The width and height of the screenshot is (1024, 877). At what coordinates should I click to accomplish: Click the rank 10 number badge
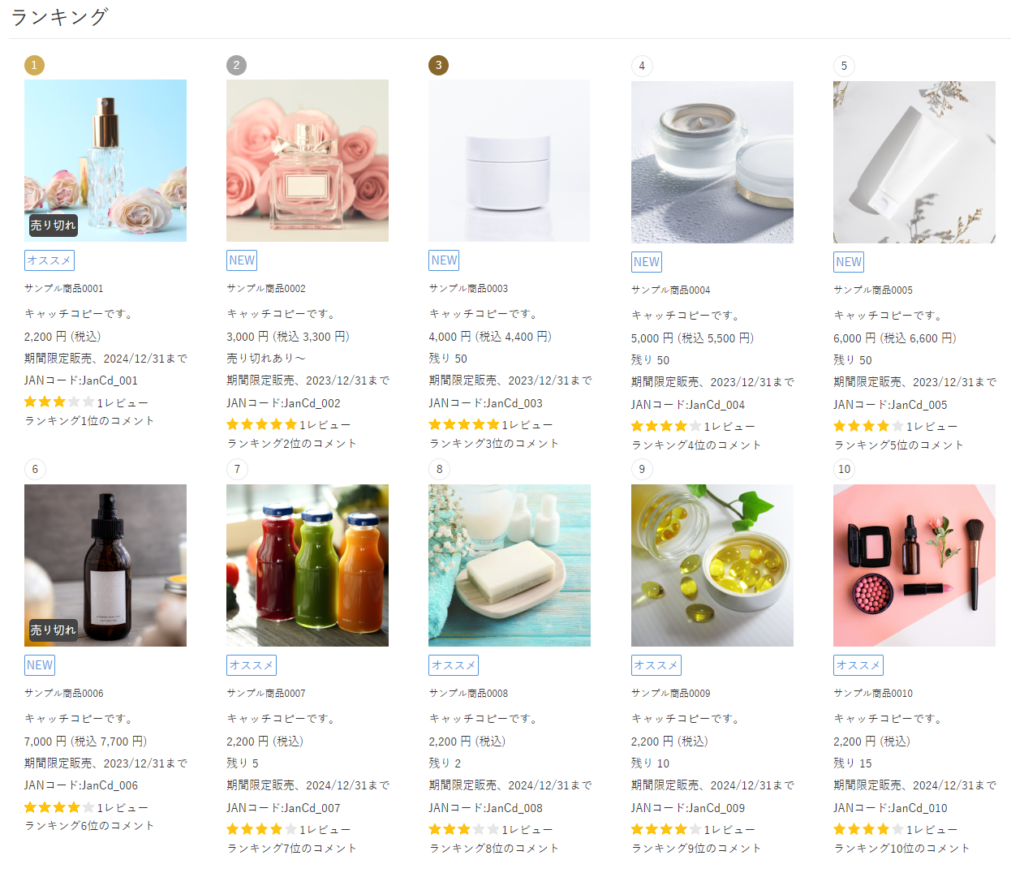844,469
